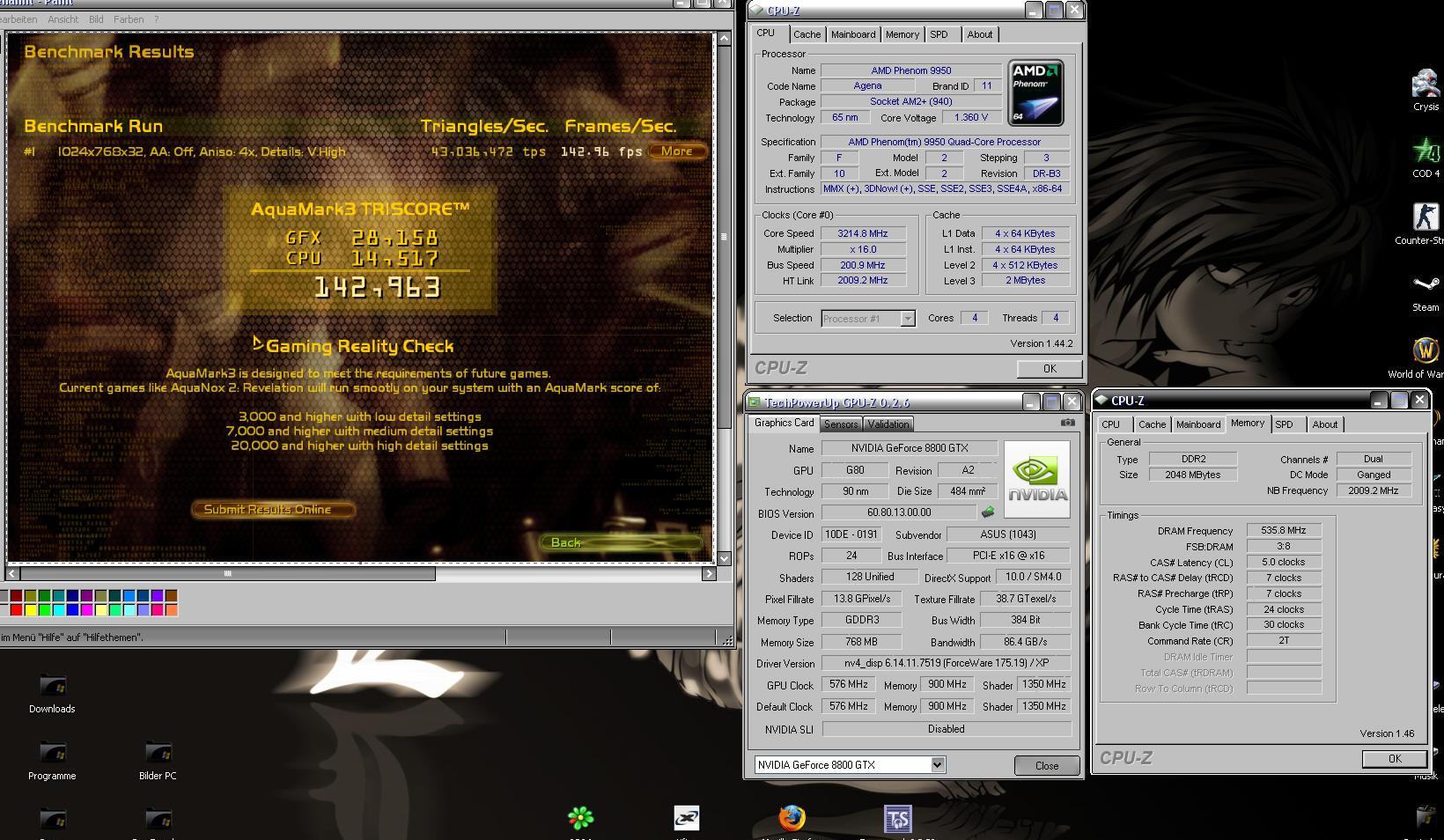Viewport: 1444px width, 840px height.
Task: Pick the bright red color swatch in Paint
Action: 16,609
